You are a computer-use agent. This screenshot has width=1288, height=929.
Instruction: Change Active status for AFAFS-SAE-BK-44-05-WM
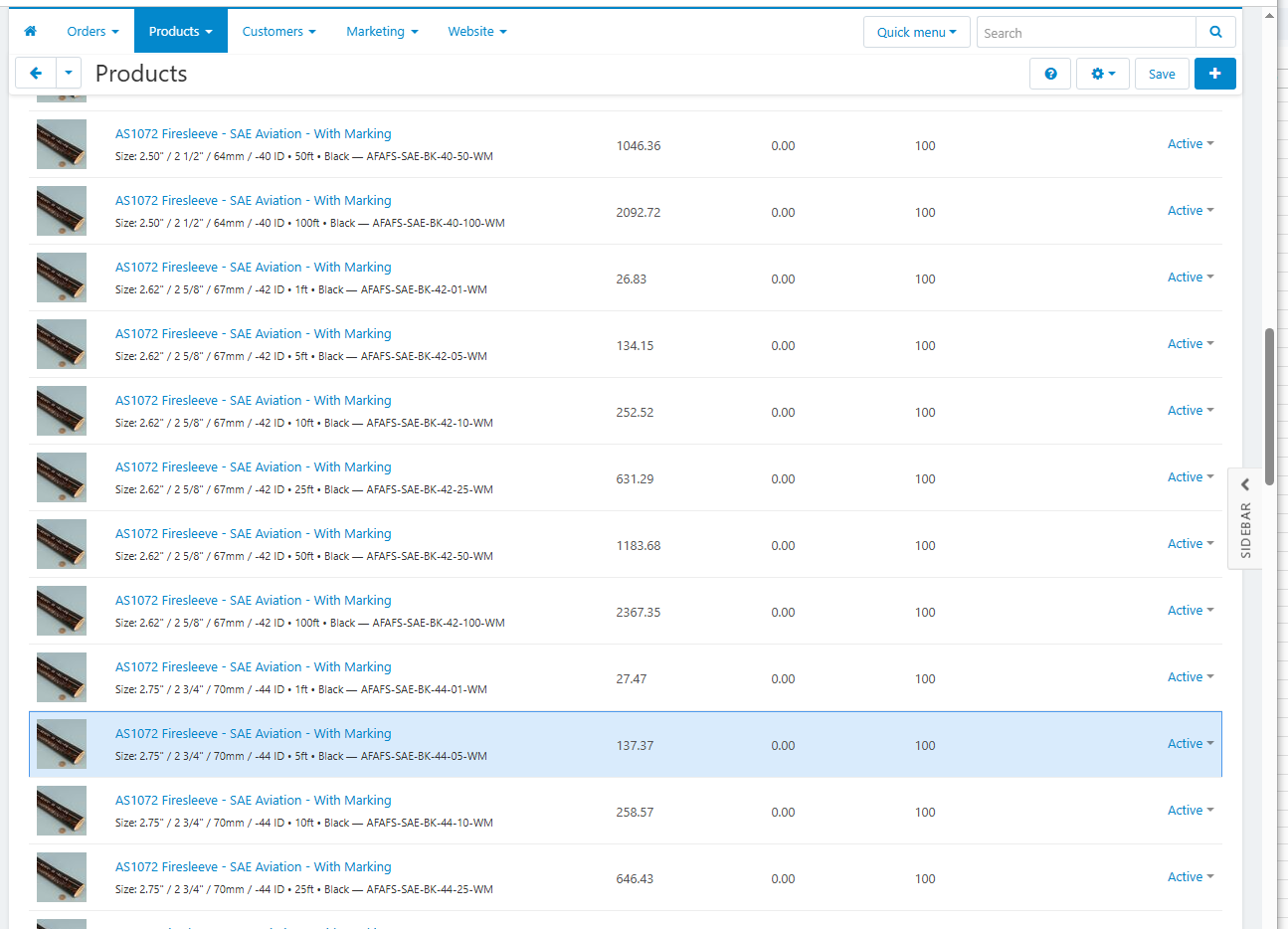[x=1190, y=744]
